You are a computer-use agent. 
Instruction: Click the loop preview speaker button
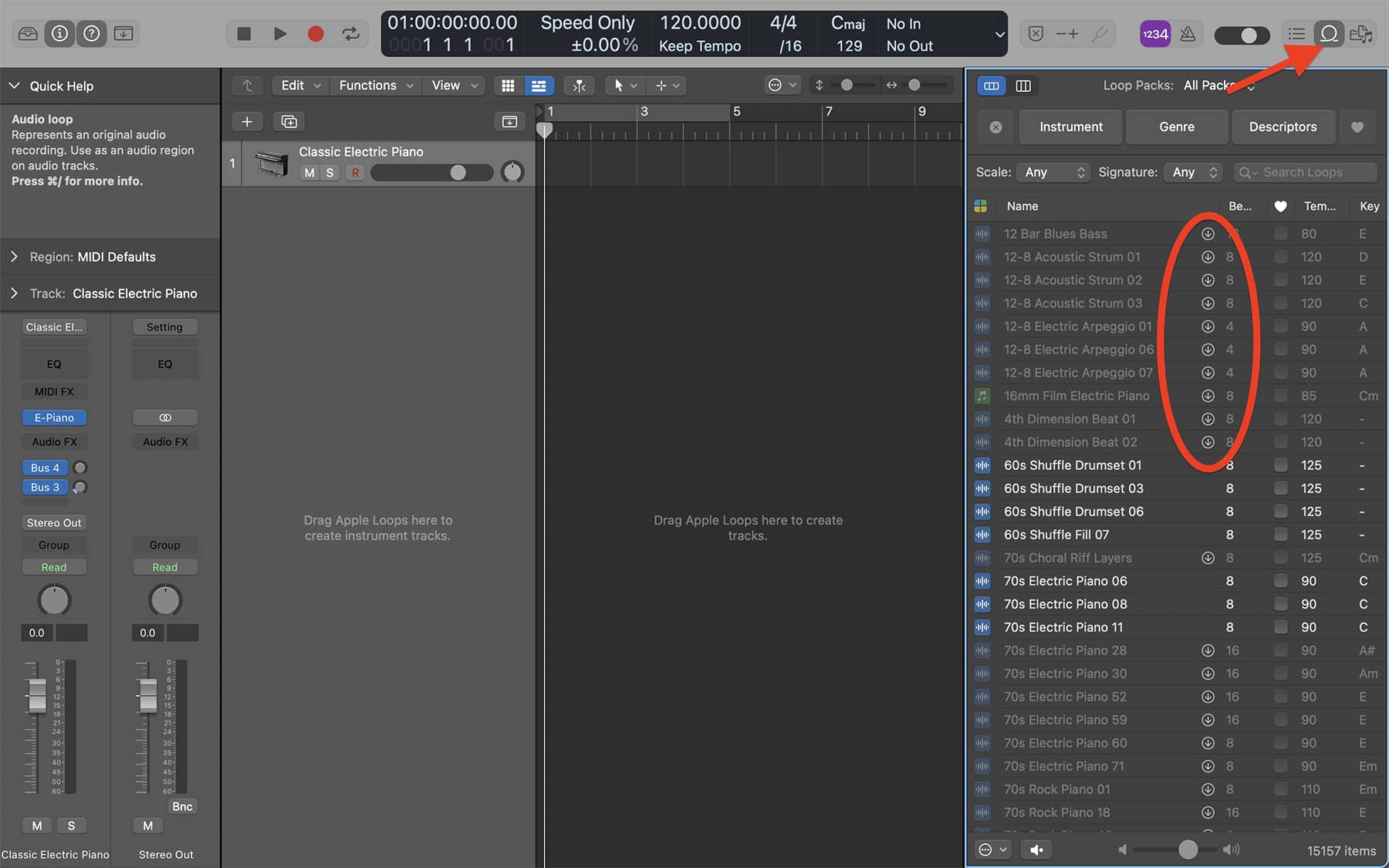pyautogui.click(x=1036, y=849)
